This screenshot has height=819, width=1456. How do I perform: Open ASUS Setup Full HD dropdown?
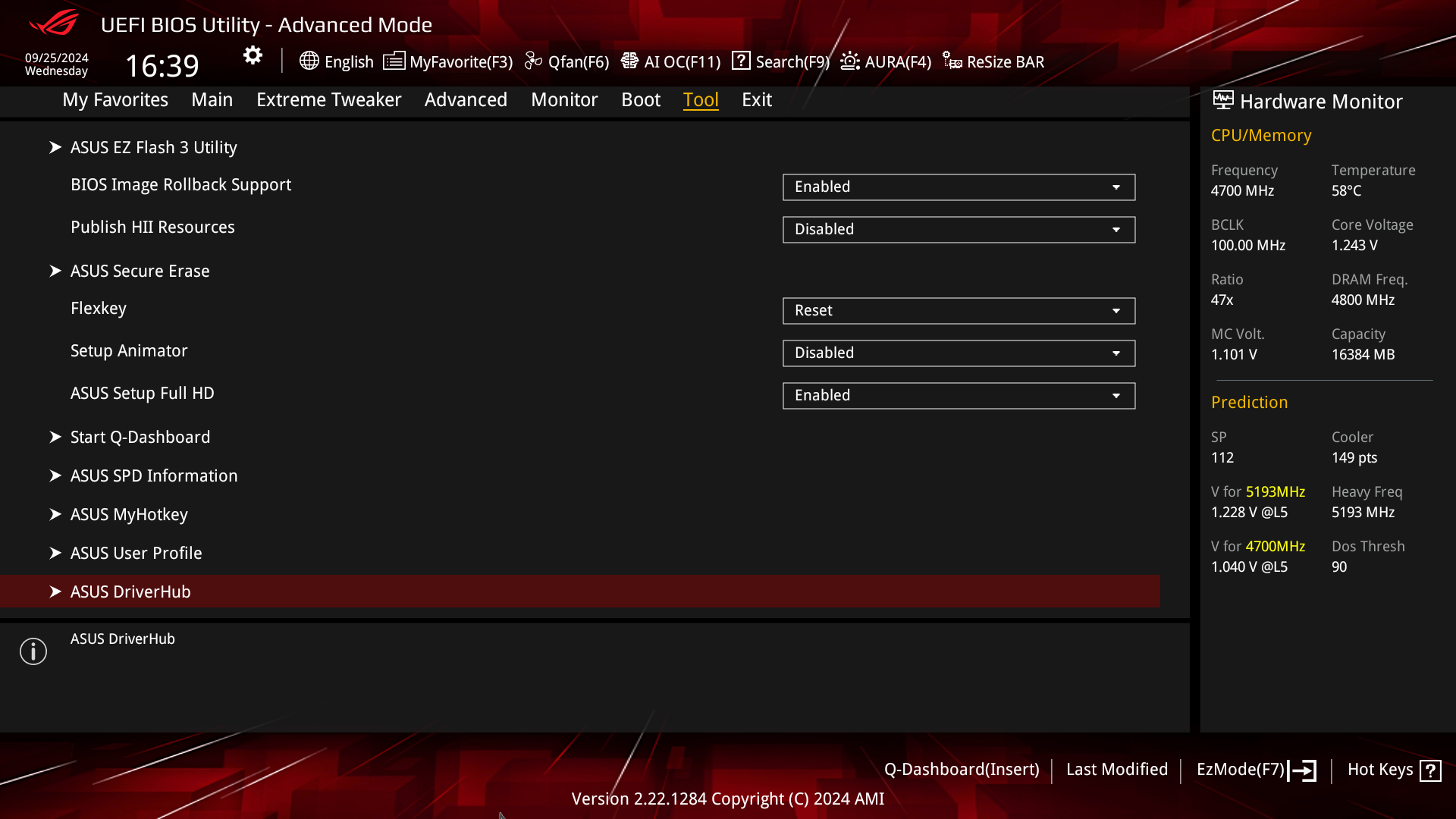pyautogui.click(x=959, y=396)
